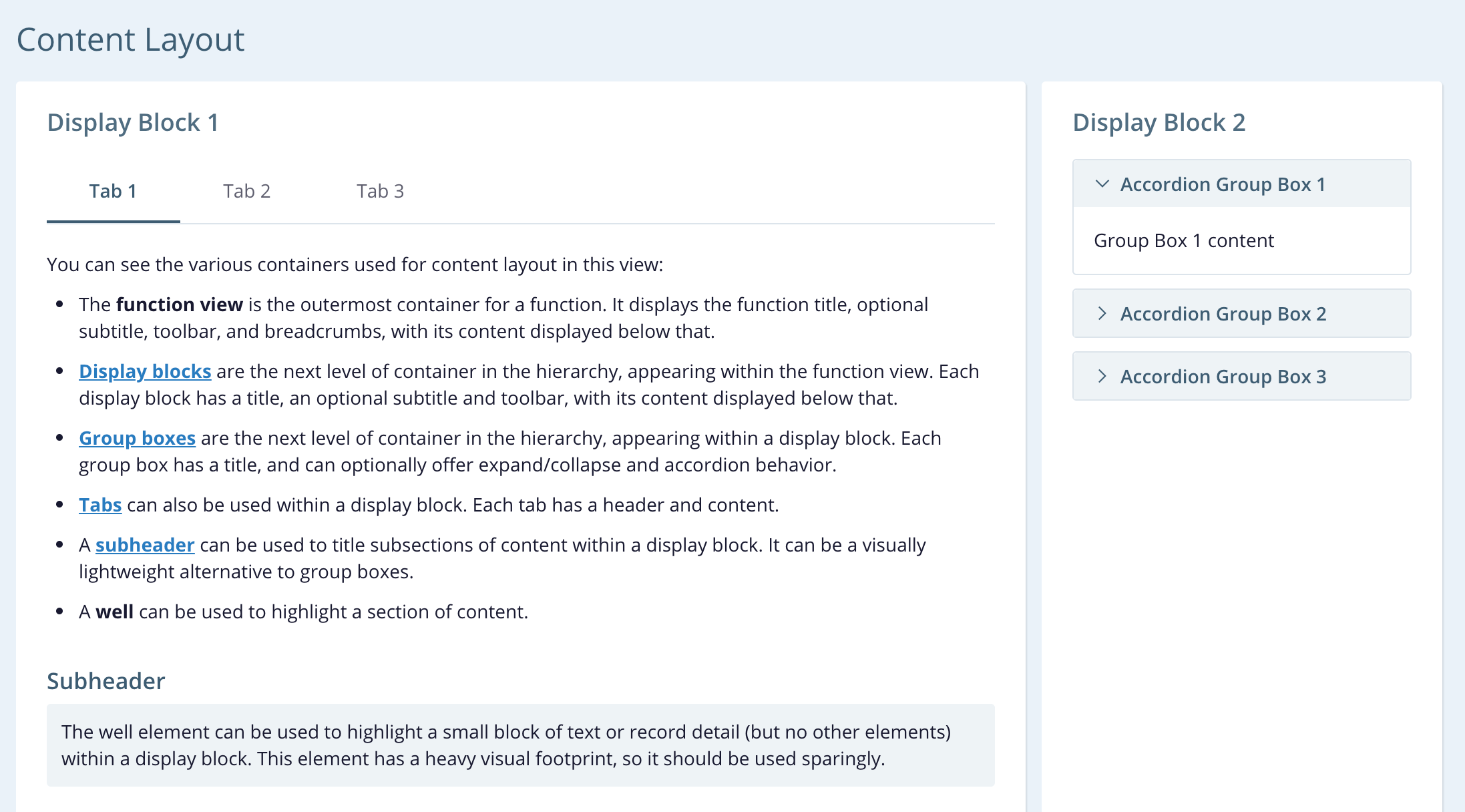Expand Accordion Group Box 3 chevron
This screenshot has height=812, width=1465.
click(1102, 376)
